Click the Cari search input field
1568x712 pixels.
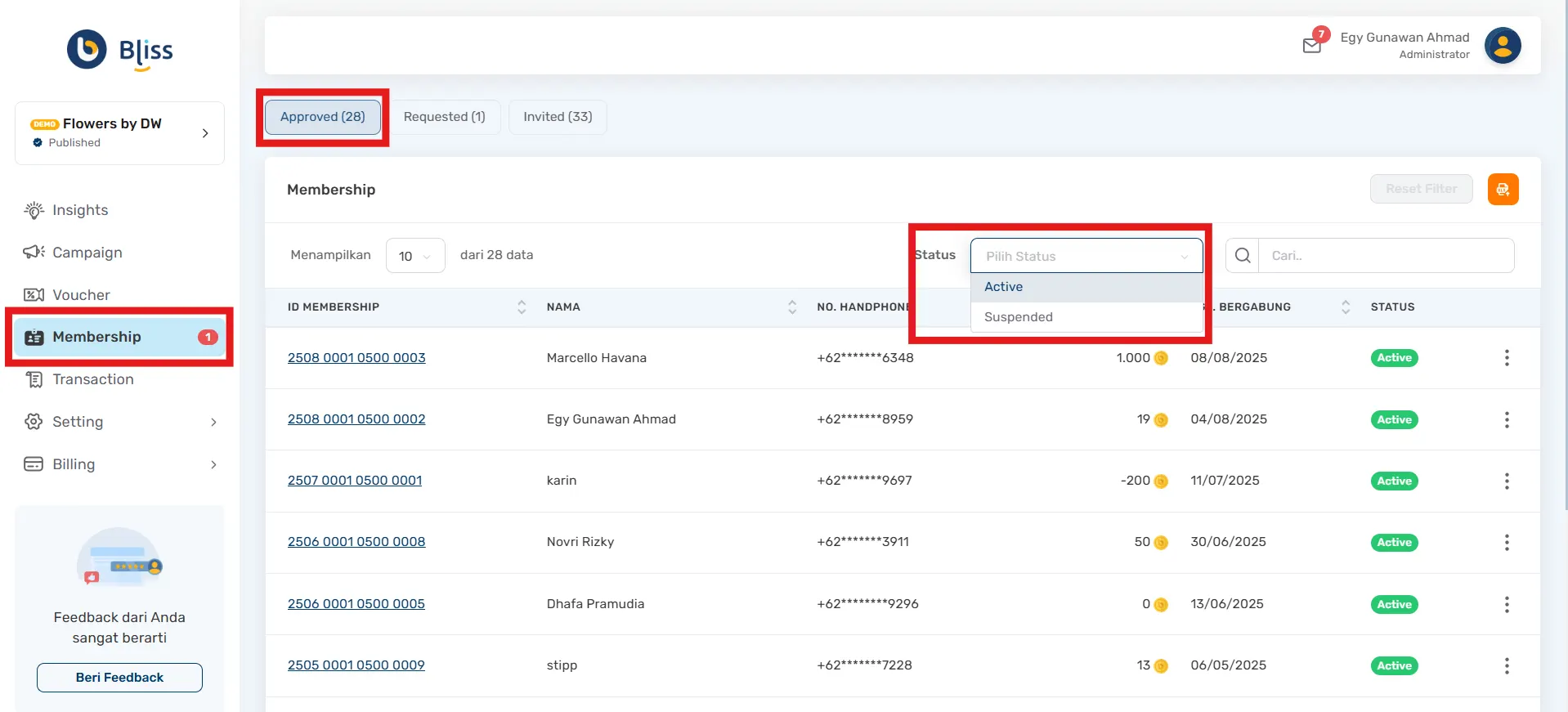(1386, 256)
